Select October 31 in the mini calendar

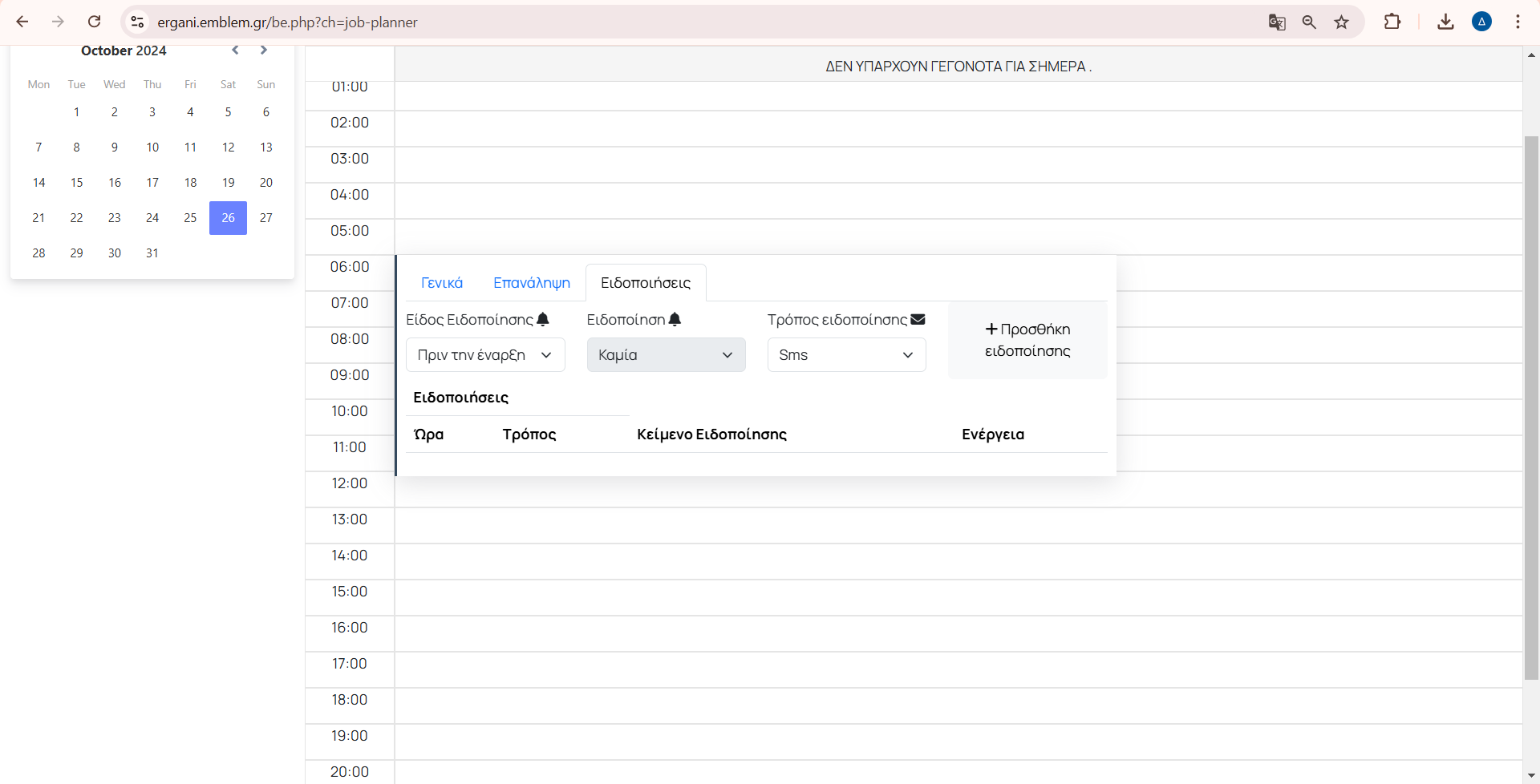pos(152,253)
